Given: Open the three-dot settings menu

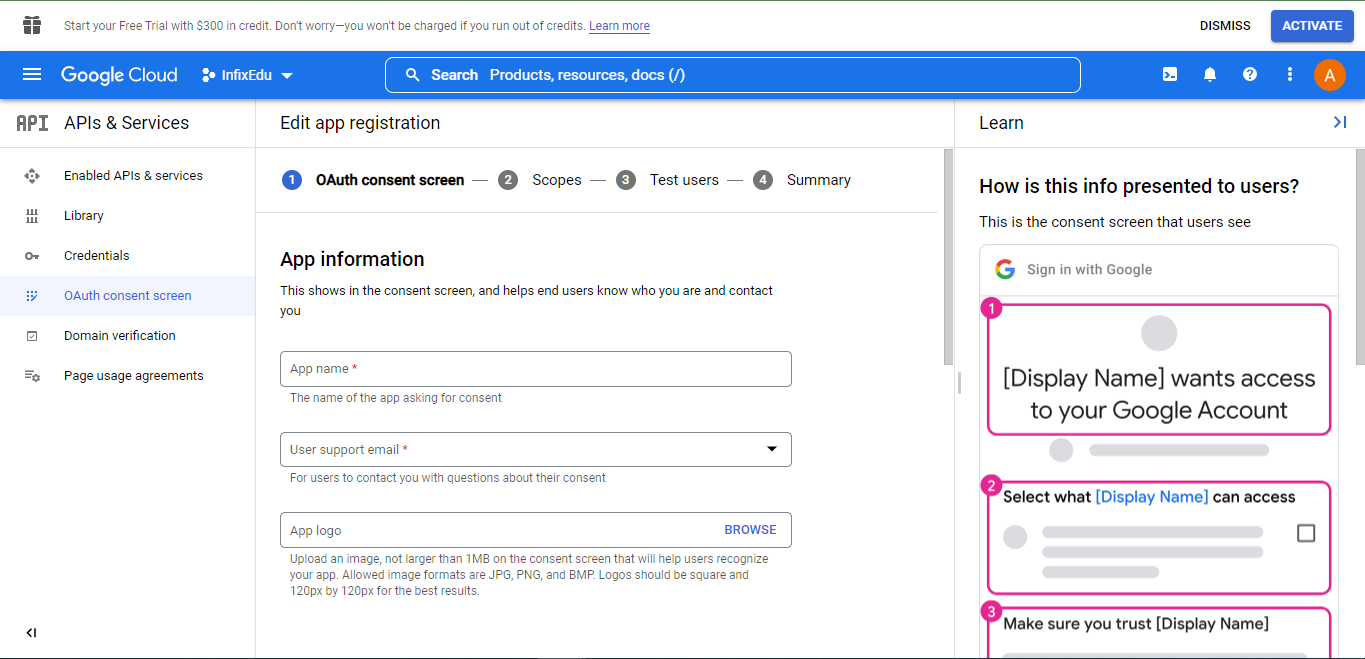Looking at the screenshot, I should click(x=1290, y=74).
